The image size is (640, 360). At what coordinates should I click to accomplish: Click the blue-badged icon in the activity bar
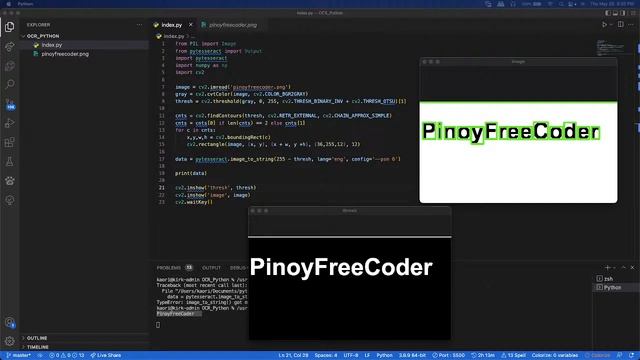[x=10, y=104]
